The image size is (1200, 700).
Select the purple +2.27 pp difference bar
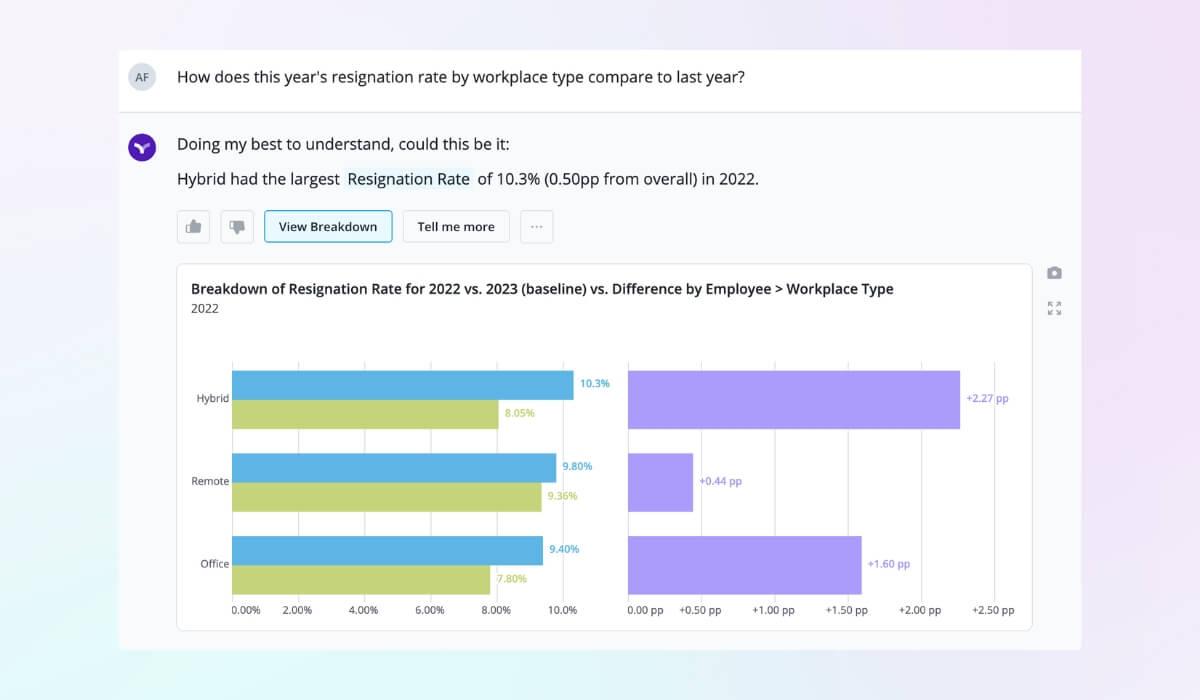pyautogui.click(x=794, y=400)
